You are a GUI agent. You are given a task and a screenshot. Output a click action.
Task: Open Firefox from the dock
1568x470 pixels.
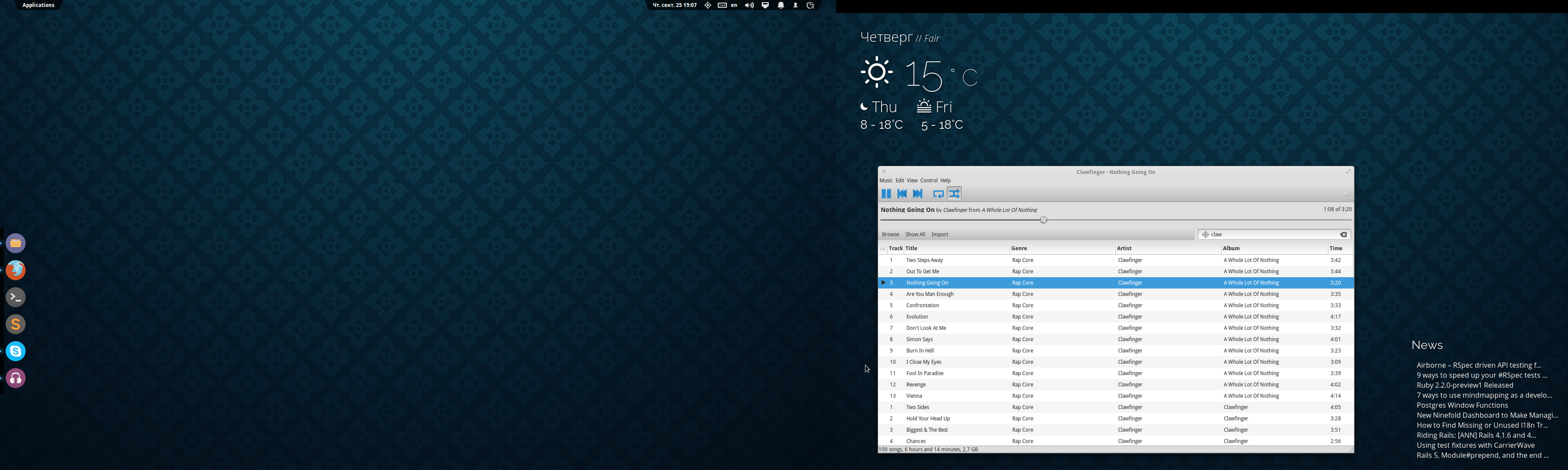coord(17,271)
